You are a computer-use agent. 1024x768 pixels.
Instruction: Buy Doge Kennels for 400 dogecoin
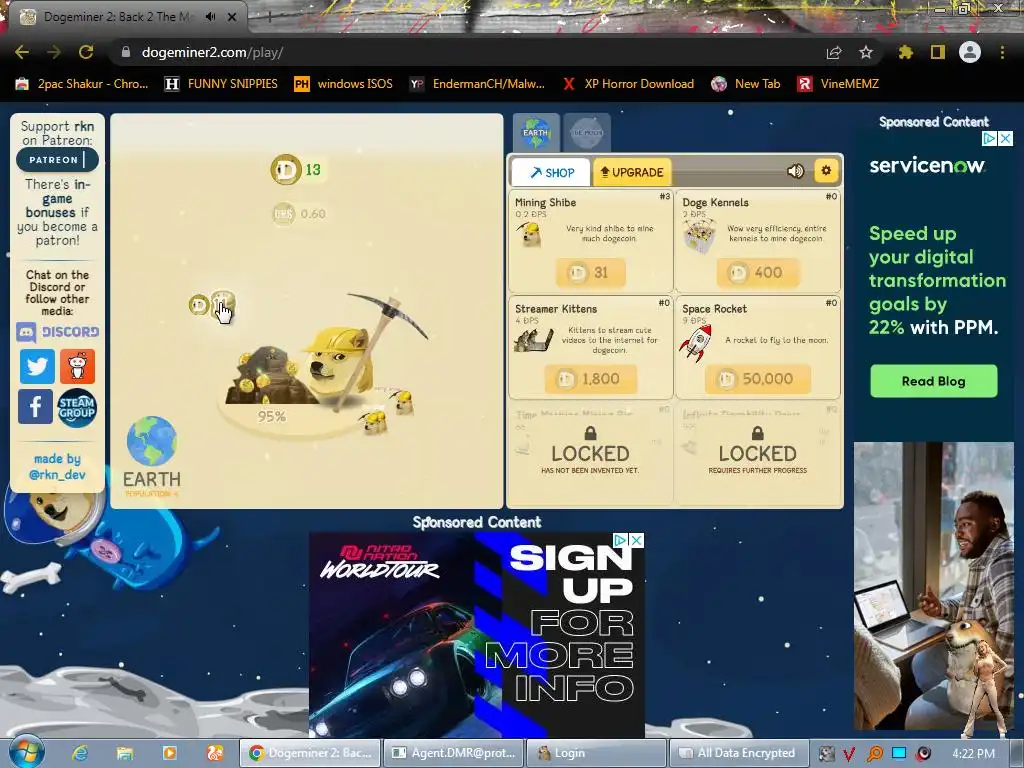point(758,272)
